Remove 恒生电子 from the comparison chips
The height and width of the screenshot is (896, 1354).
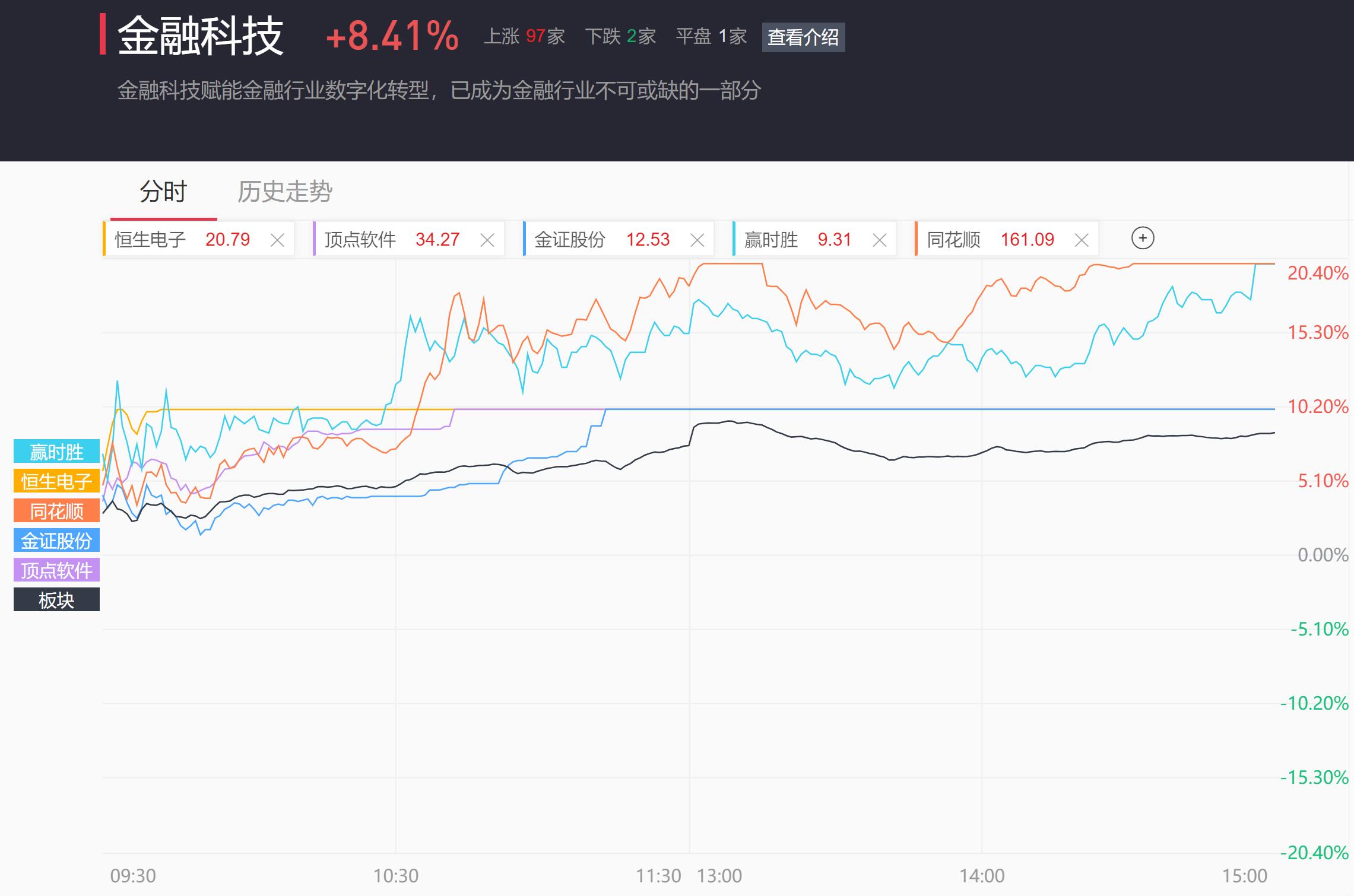[277, 240]
